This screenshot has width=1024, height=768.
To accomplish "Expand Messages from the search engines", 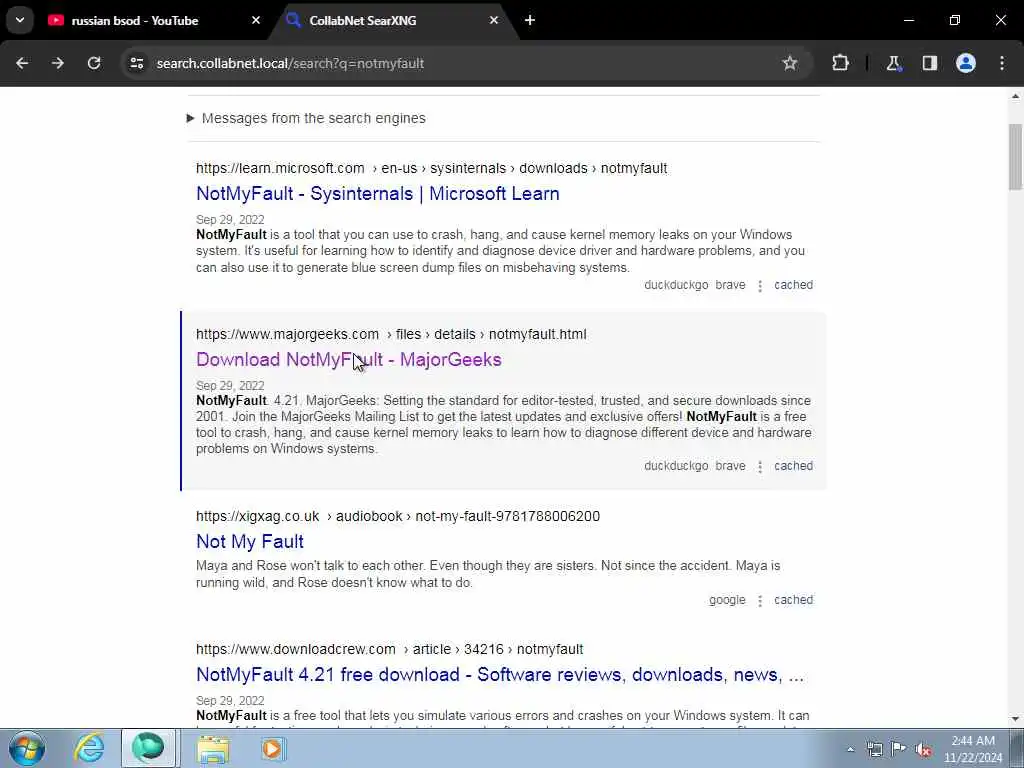I will pos(306,118).
